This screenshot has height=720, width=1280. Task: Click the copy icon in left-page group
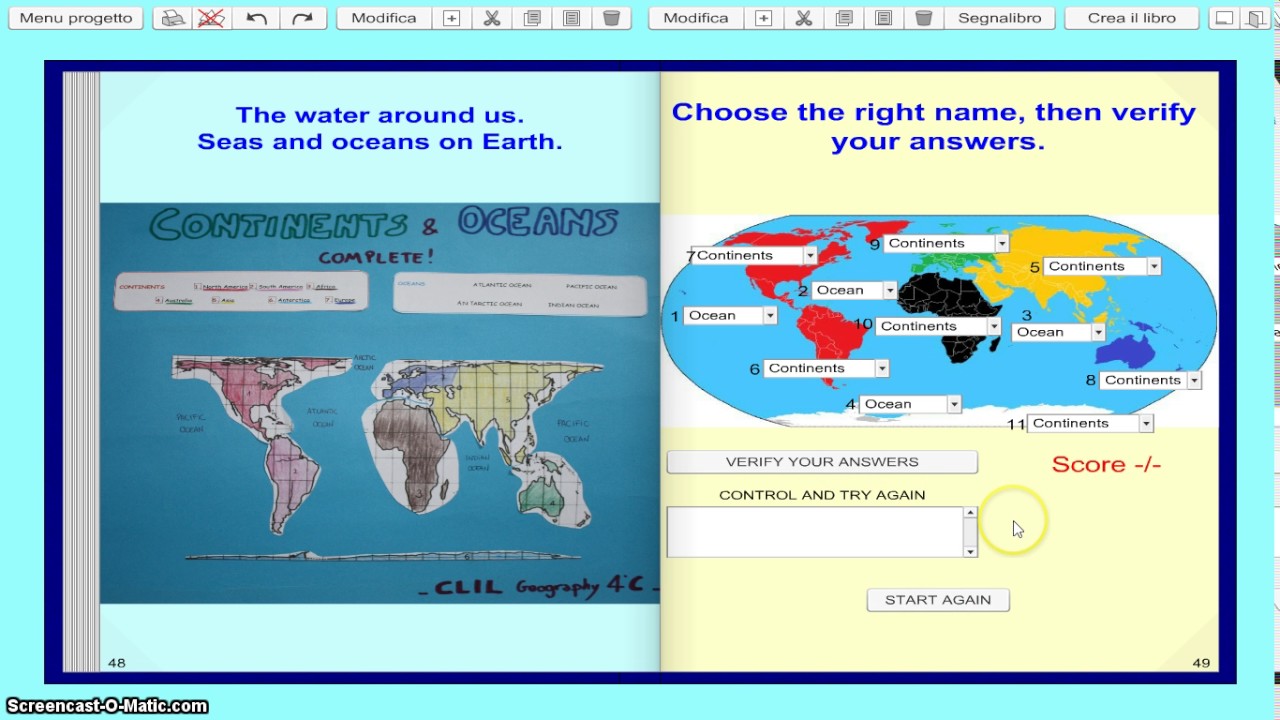pyautogui.click(x=532, y=18)
